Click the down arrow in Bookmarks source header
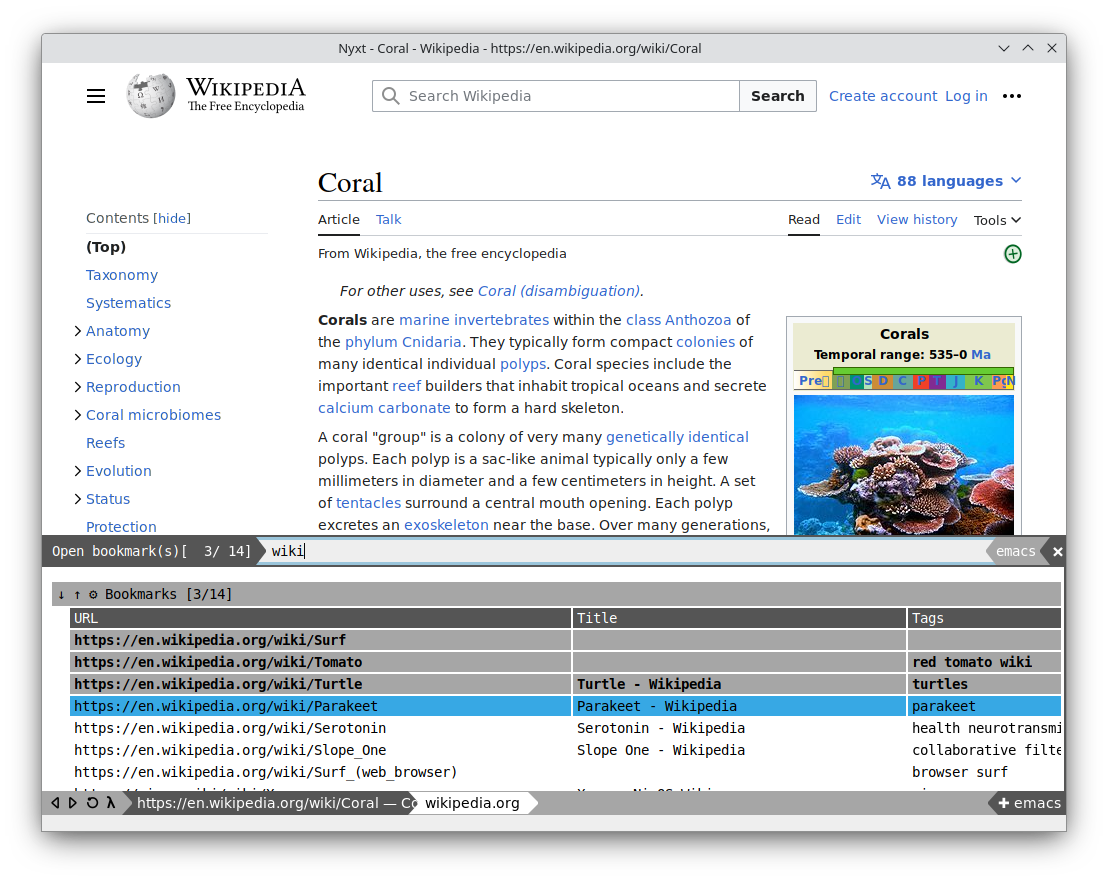This screenshot has height=881, width=1108. (x=61, y=594)
